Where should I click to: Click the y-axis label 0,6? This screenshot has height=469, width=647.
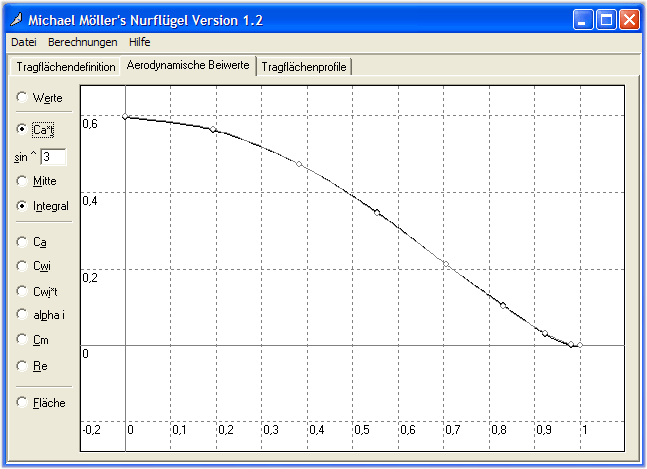coord(90,124)
